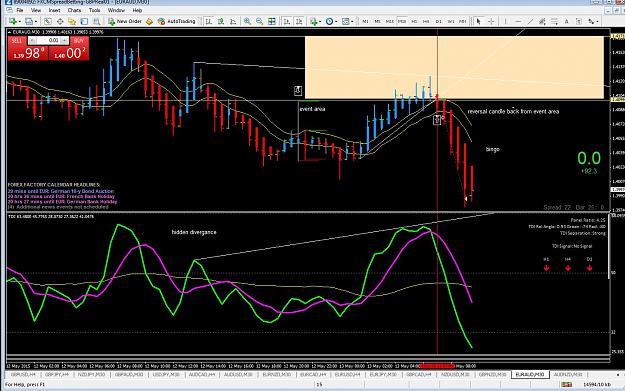Select the MN timeframe
Viewport: 625px width, 391px height.
click(462, 21)
